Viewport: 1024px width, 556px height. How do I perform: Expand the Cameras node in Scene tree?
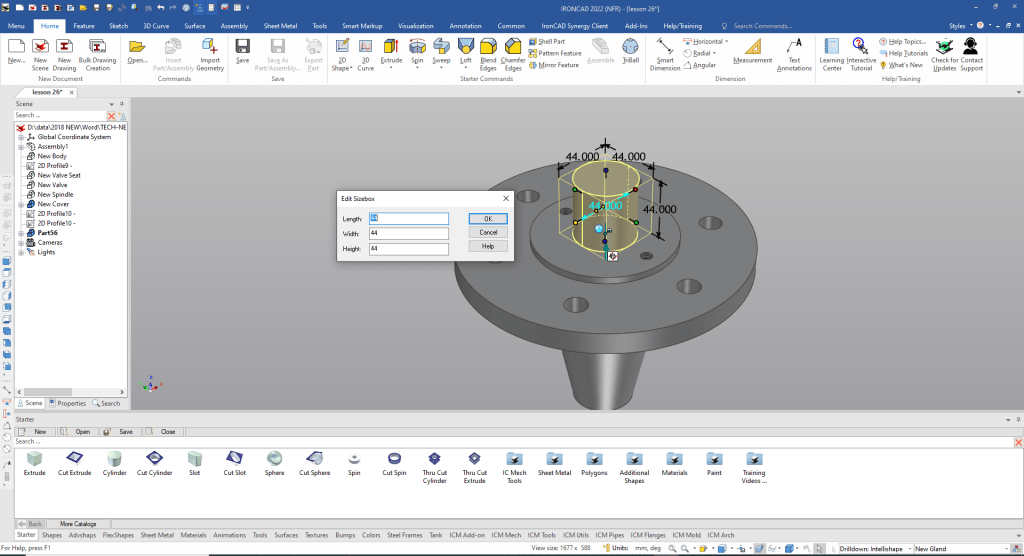[x=21, y=242]
